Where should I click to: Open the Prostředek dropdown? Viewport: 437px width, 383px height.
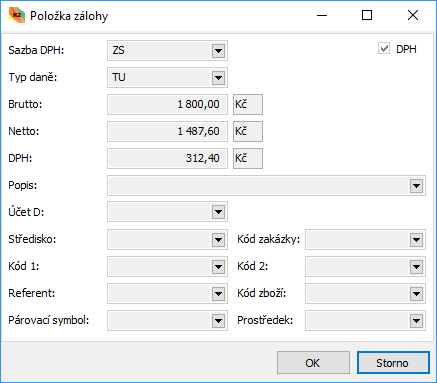tap(416, 321)
